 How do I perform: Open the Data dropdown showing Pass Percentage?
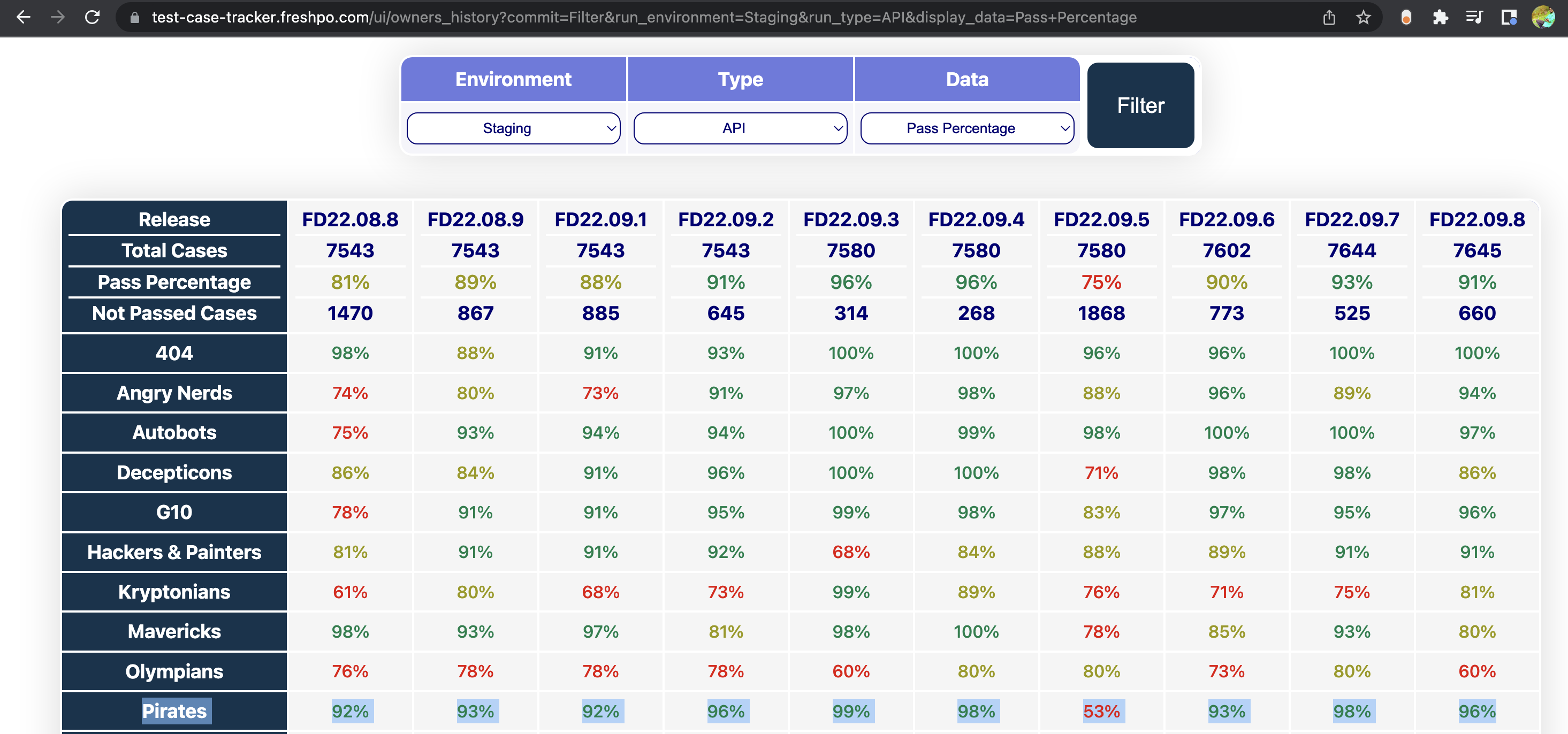pos(966,128)
